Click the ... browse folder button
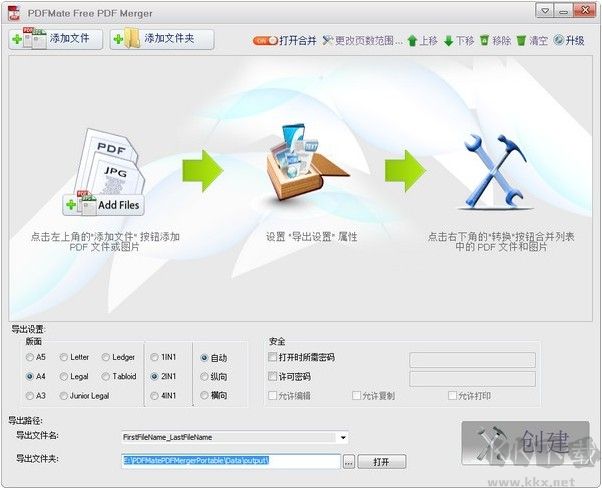Viewport: 602px width, 489px height. pos(349,462)
